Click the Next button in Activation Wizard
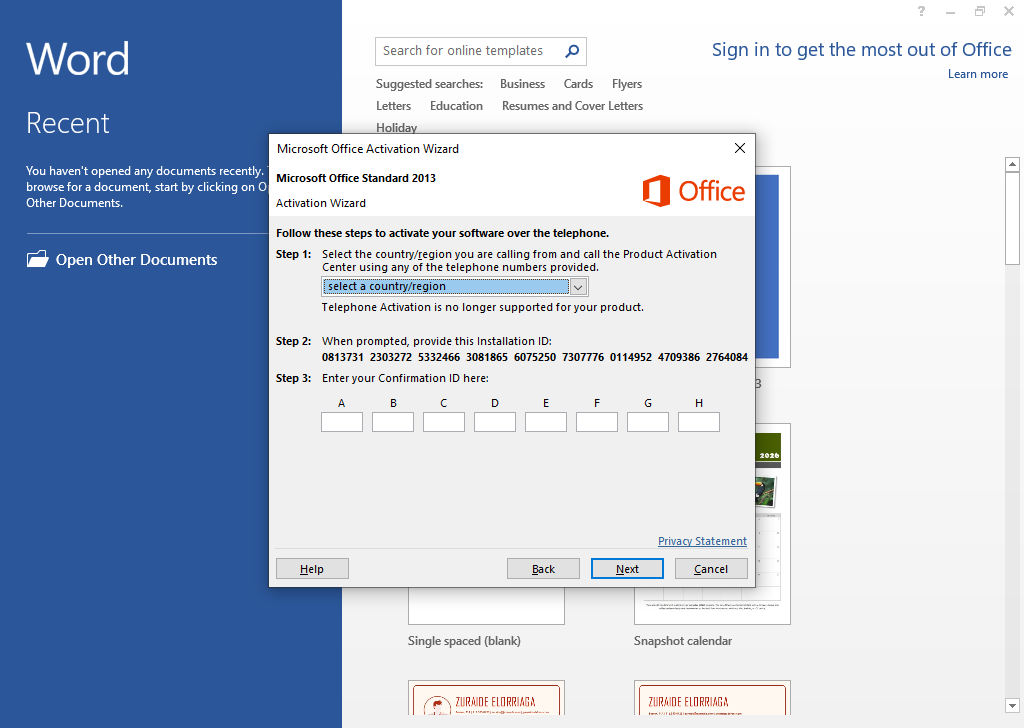Viewport: 1024px width, 728px height. (627, 569)
